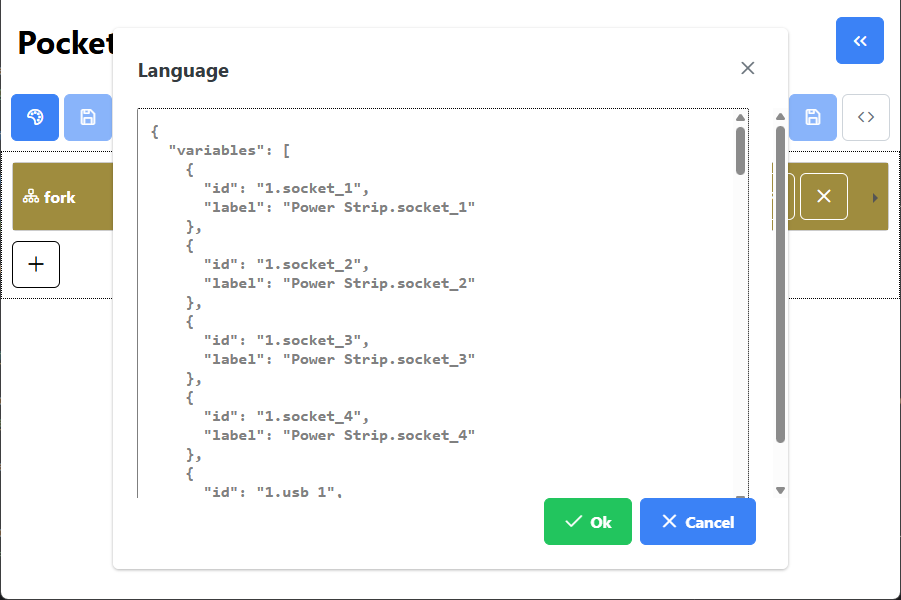
Task: Open the palette theme icon
Action: [x=34, y=117]
